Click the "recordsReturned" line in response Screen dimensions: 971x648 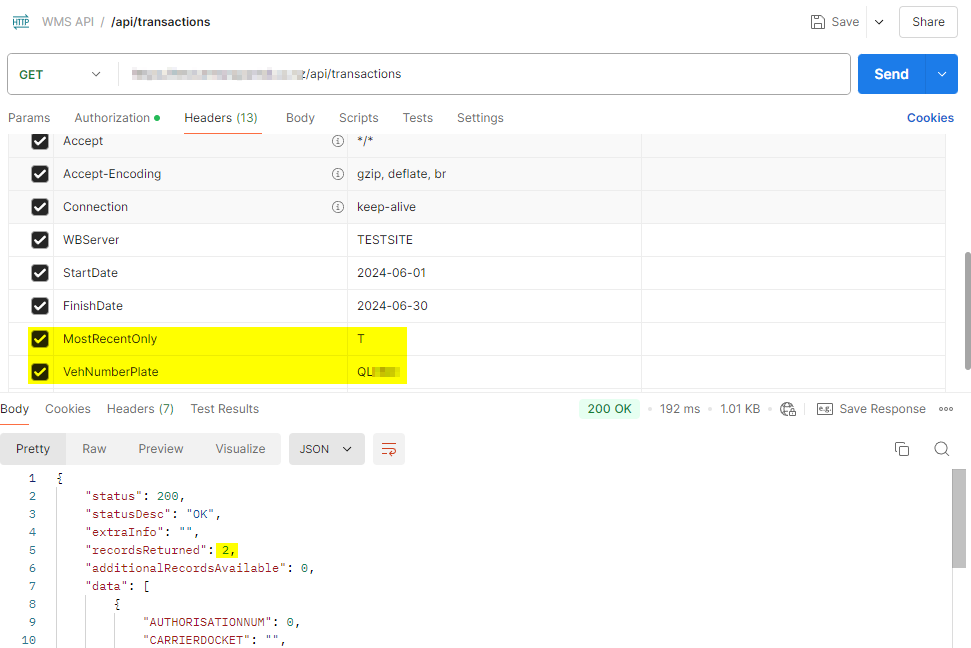[161, 550]
